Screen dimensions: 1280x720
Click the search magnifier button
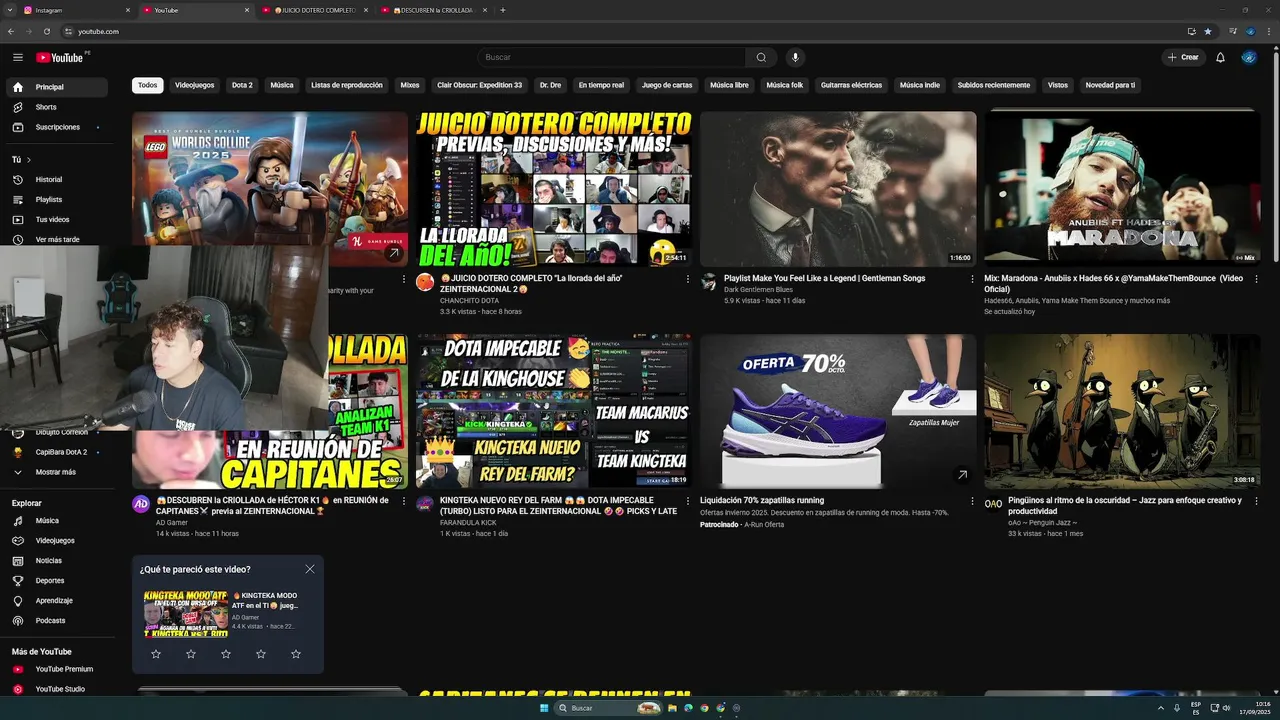click(761, 57)
